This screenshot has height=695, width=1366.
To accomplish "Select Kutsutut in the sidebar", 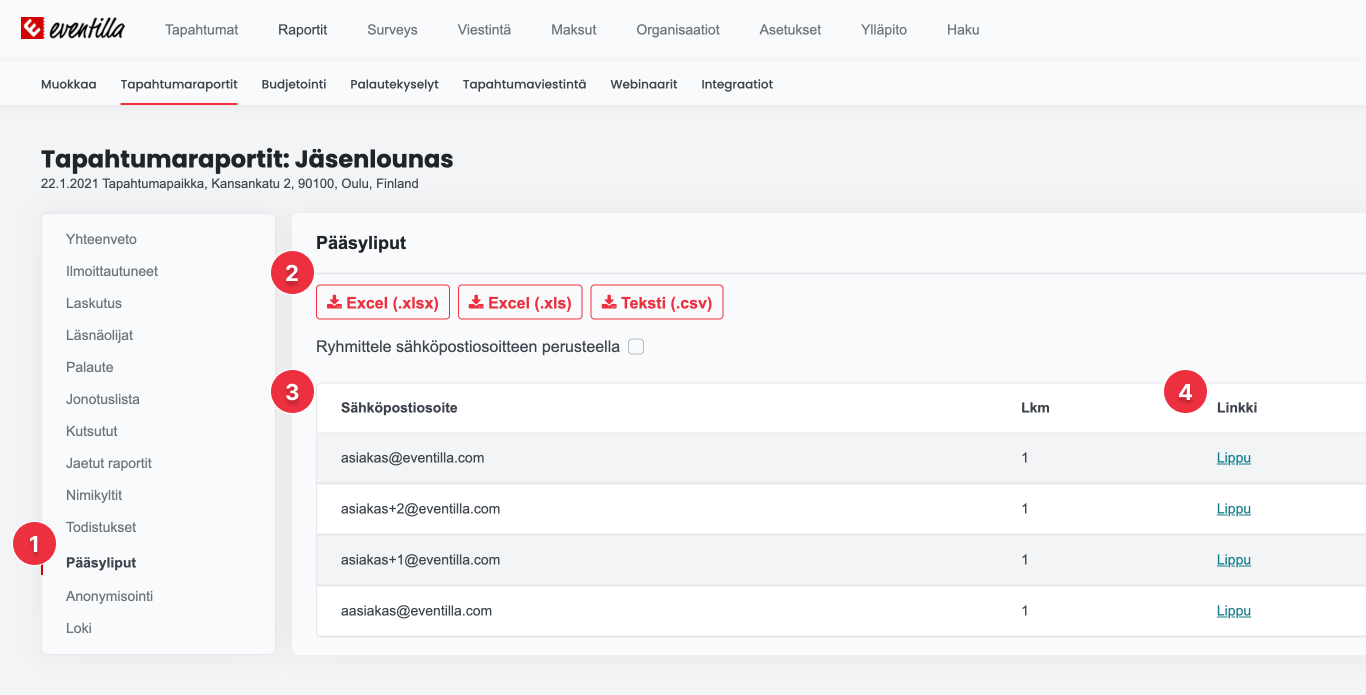I will pyautogui.click(x=92, y=431).
